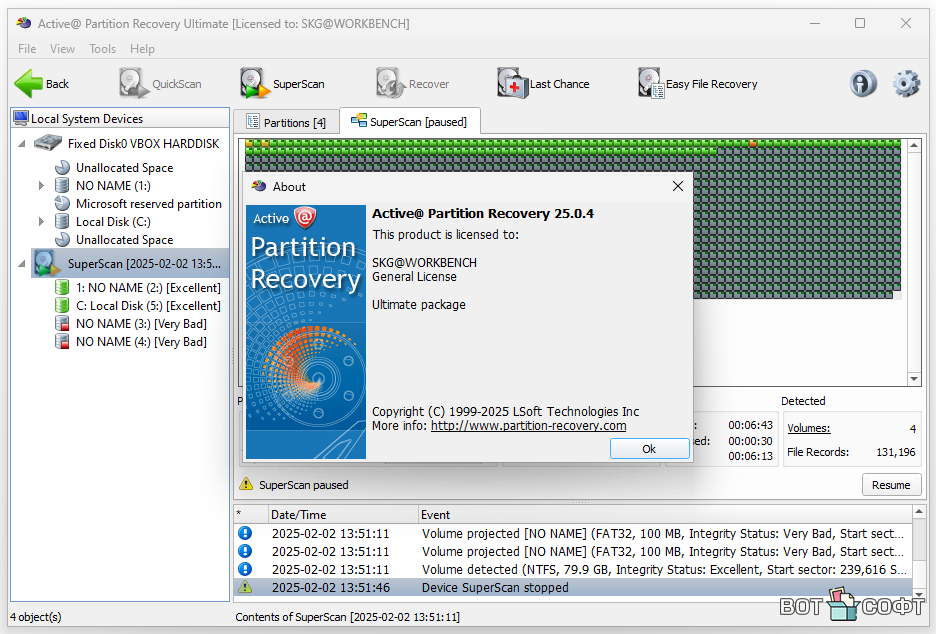Click the Volumes: link in Detected panel
Viewport: 936px width, 634px height.
(809, 428)
